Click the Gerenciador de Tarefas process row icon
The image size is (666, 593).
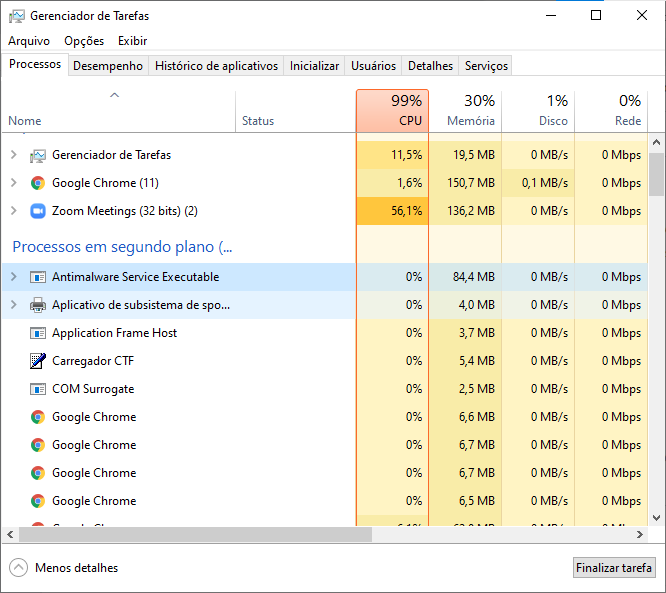click(x=38, y=155)
